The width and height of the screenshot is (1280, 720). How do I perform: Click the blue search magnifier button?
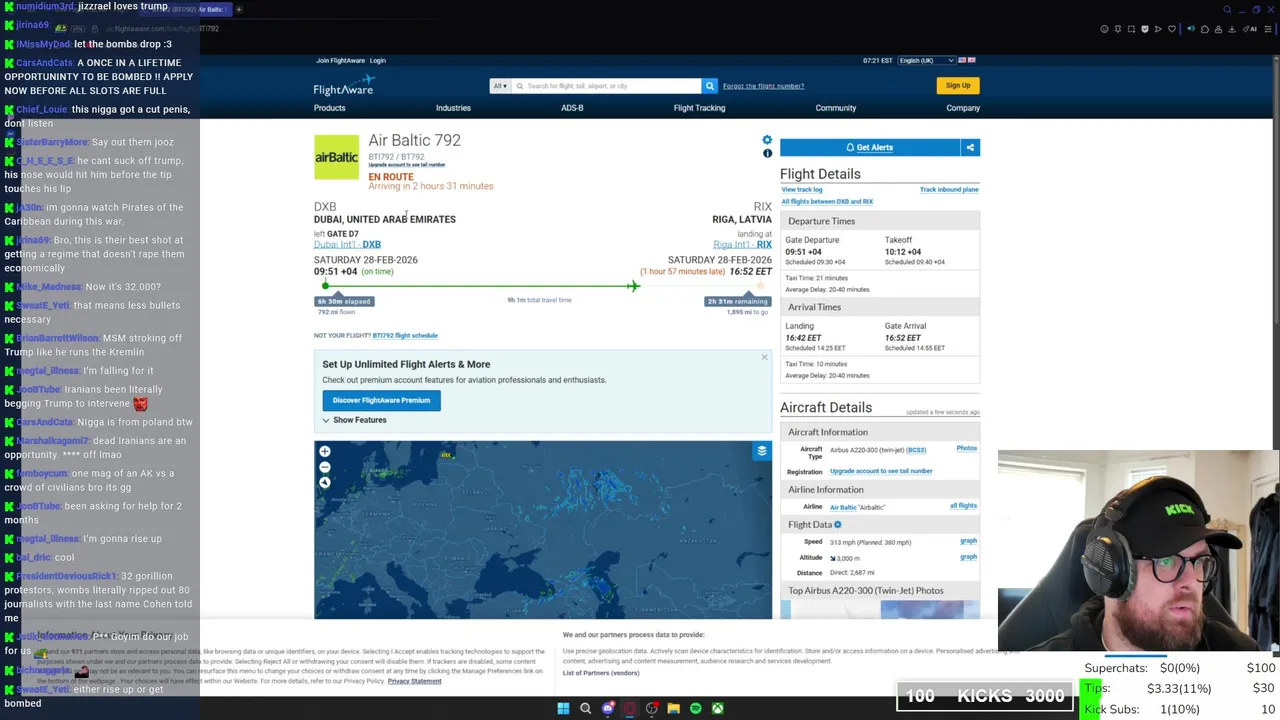point(709,86)
